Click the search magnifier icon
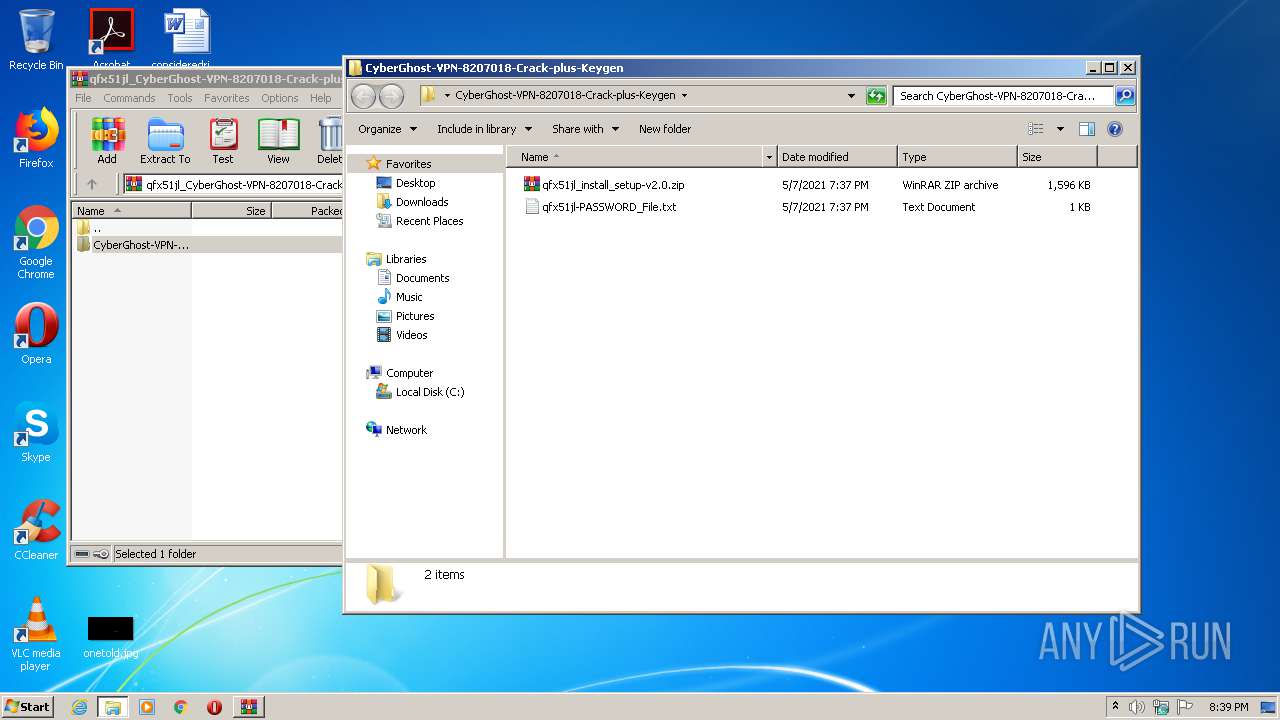 click(x=1125, y=96)
